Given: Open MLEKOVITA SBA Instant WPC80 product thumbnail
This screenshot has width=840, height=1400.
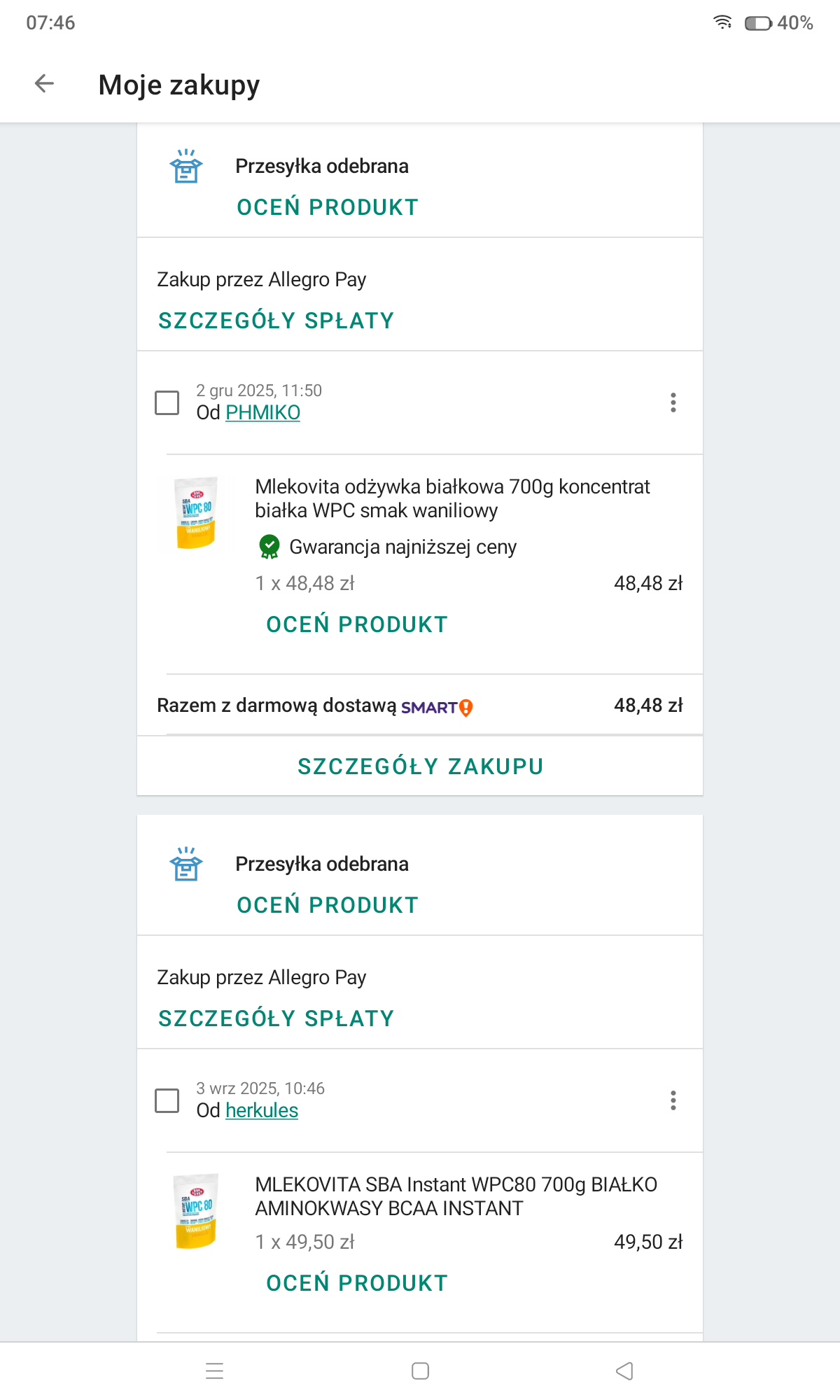Looking at the screenshot, I should coord(196,1211).
